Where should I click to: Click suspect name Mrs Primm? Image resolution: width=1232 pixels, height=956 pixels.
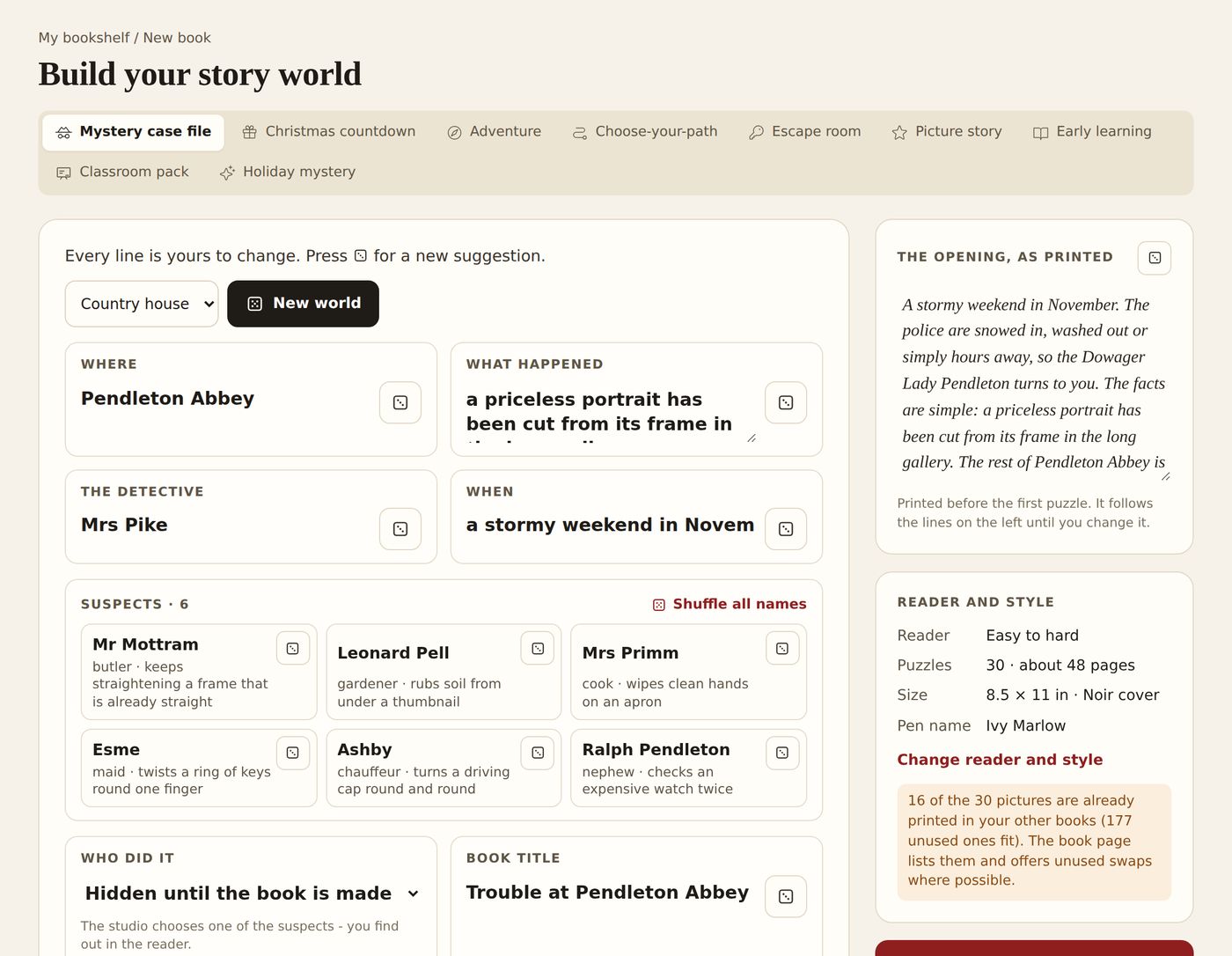tap(630, 653)
